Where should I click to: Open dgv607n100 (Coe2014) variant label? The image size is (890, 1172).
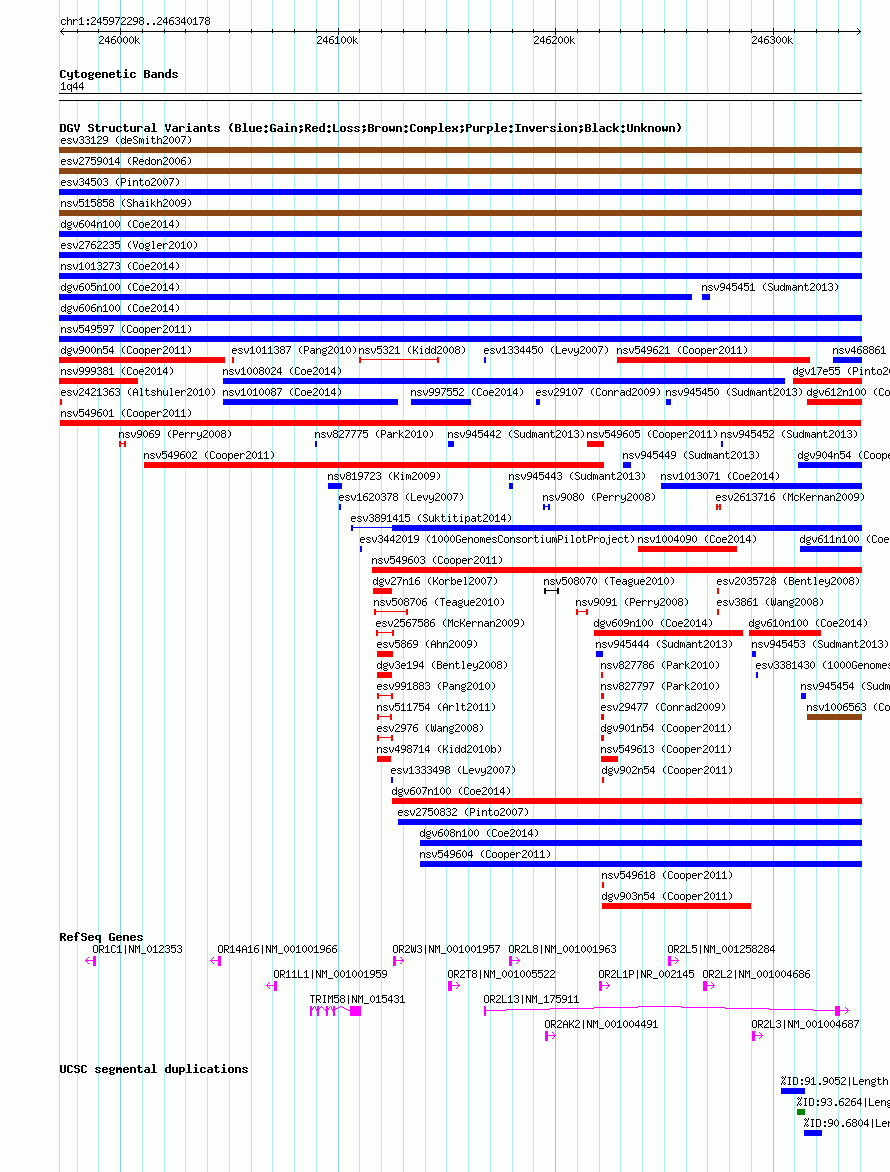451,790
